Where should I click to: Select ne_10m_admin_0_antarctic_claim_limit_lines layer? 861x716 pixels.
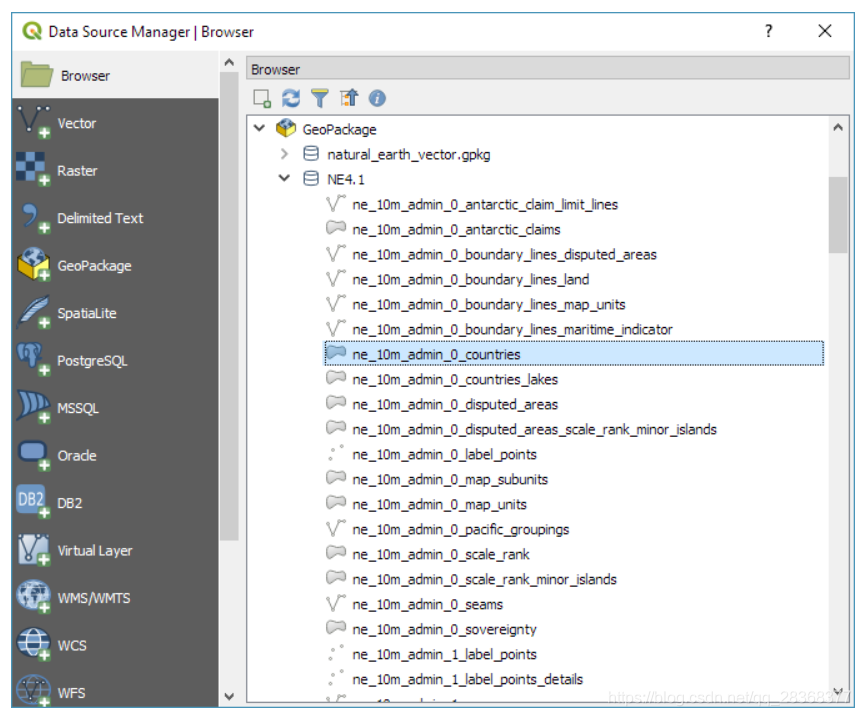tap(485, 205)
